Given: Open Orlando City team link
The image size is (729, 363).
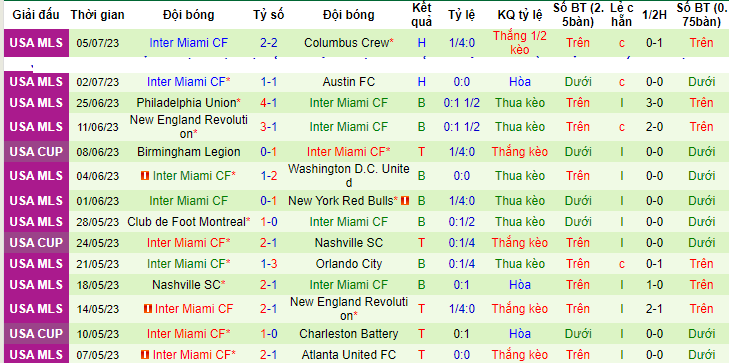Looking at the screenshot, I should 349,264.
